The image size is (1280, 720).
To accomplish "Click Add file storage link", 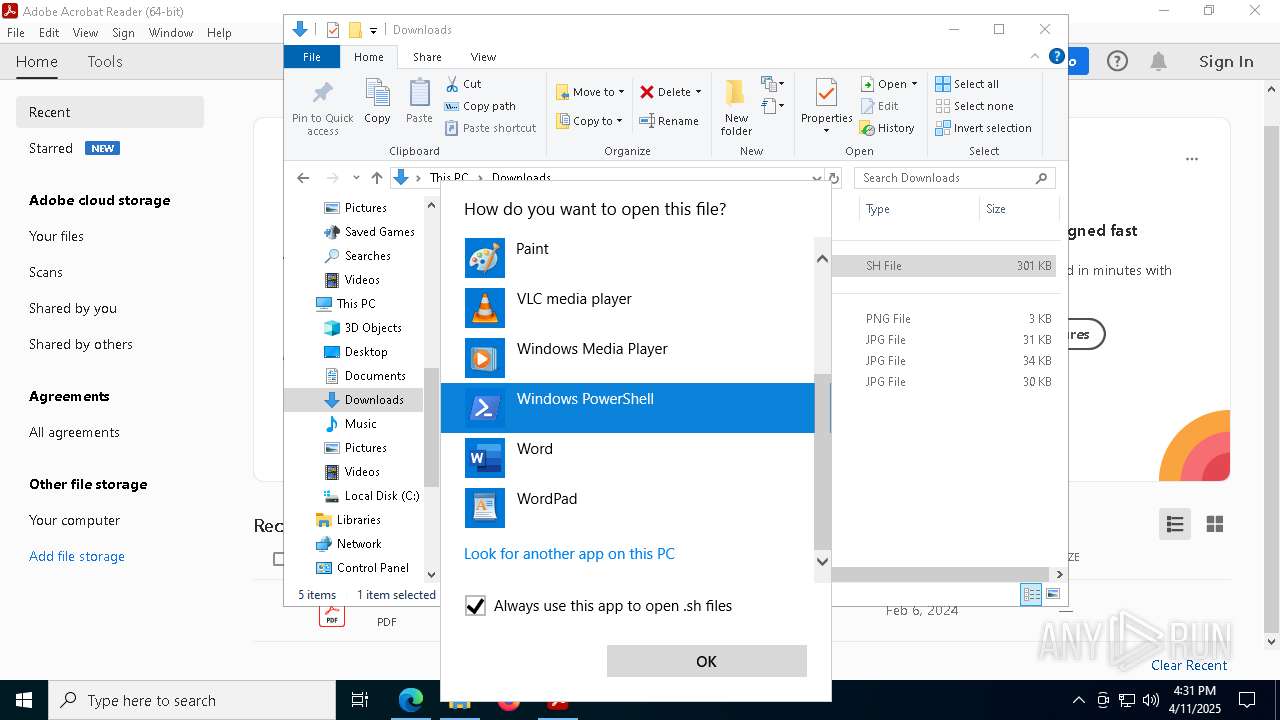I will coord(77,556).
